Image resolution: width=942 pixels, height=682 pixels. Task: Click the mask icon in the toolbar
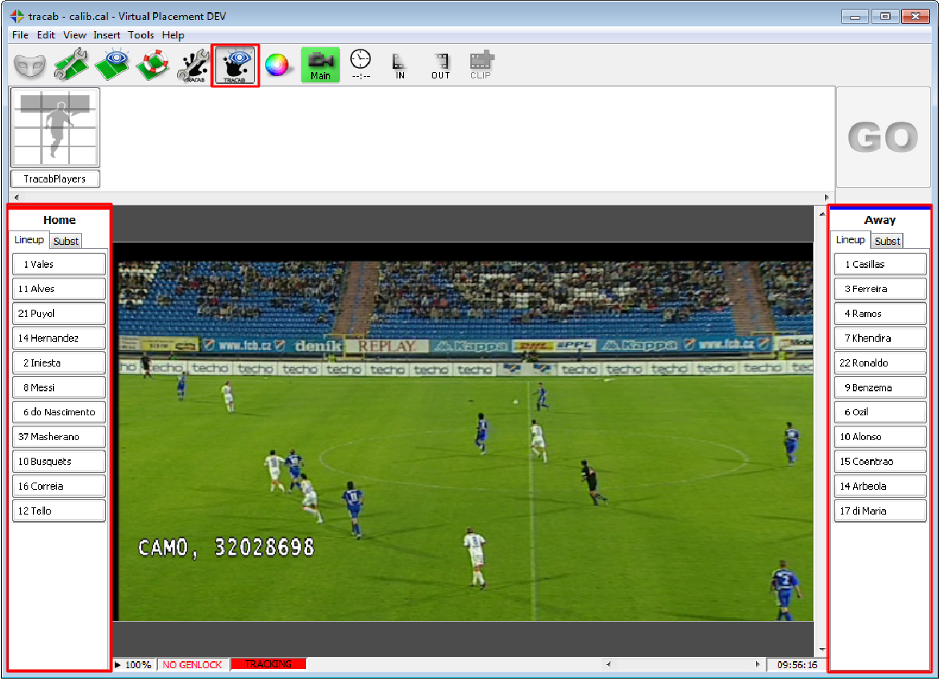(x=29, y=65)
